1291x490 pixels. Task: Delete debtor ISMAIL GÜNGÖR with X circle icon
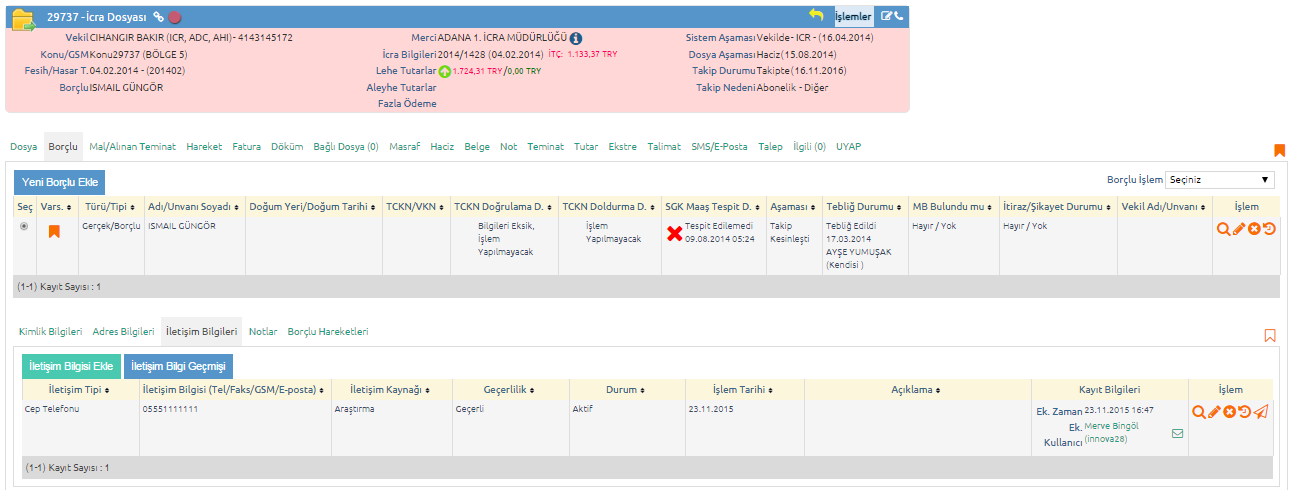(x=1254, y=229)
